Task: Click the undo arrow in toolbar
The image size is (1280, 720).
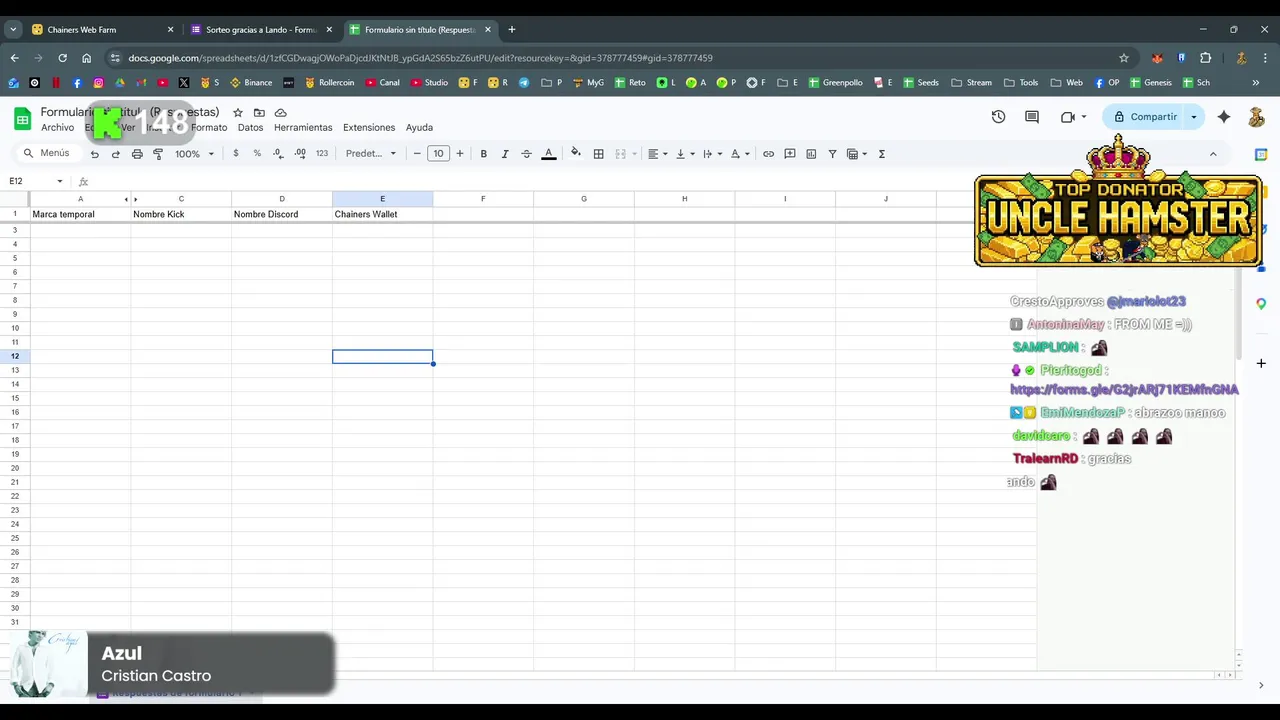Action: point(94,154)
